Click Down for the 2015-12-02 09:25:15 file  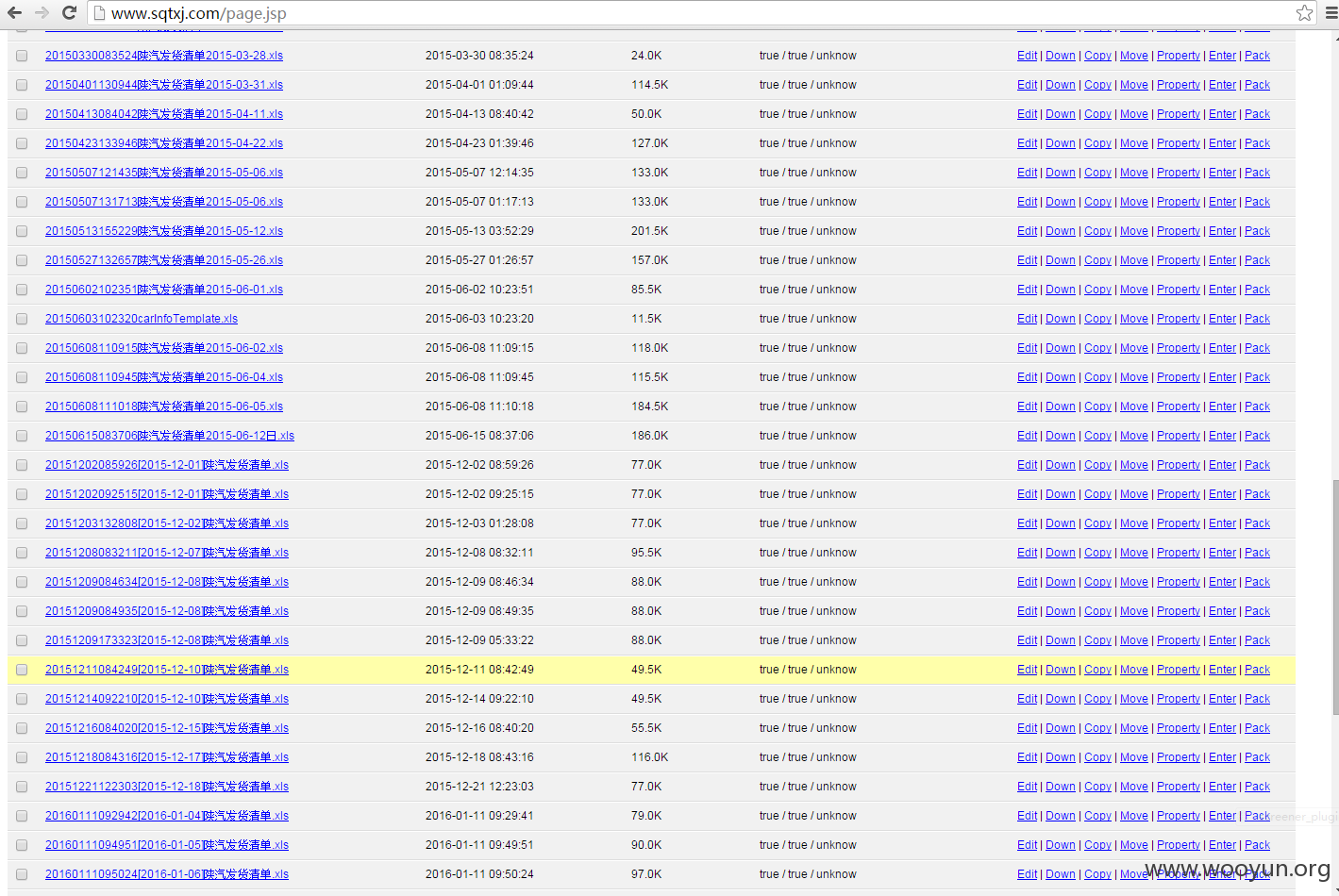1060,494
